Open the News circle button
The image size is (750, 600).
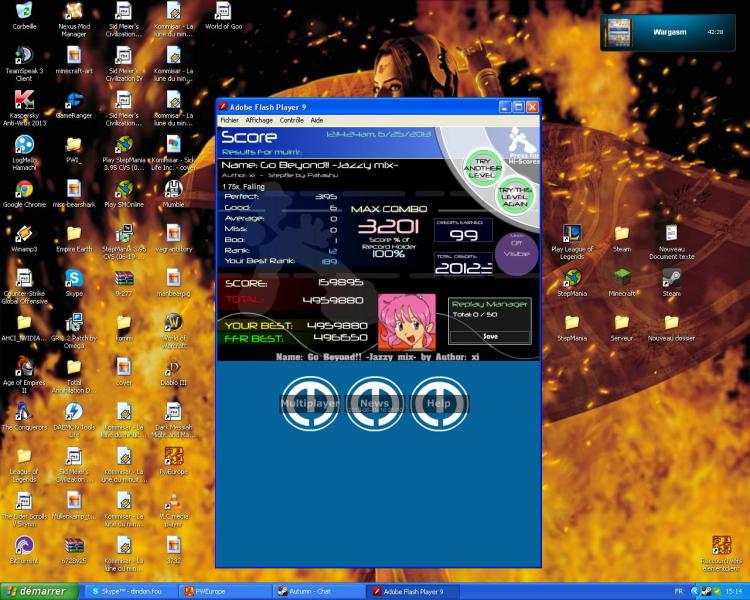tap(375, 403)
